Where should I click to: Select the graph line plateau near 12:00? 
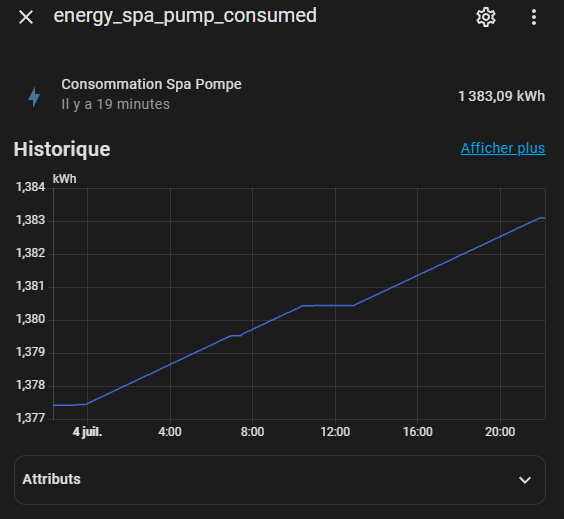coord(328,305)
